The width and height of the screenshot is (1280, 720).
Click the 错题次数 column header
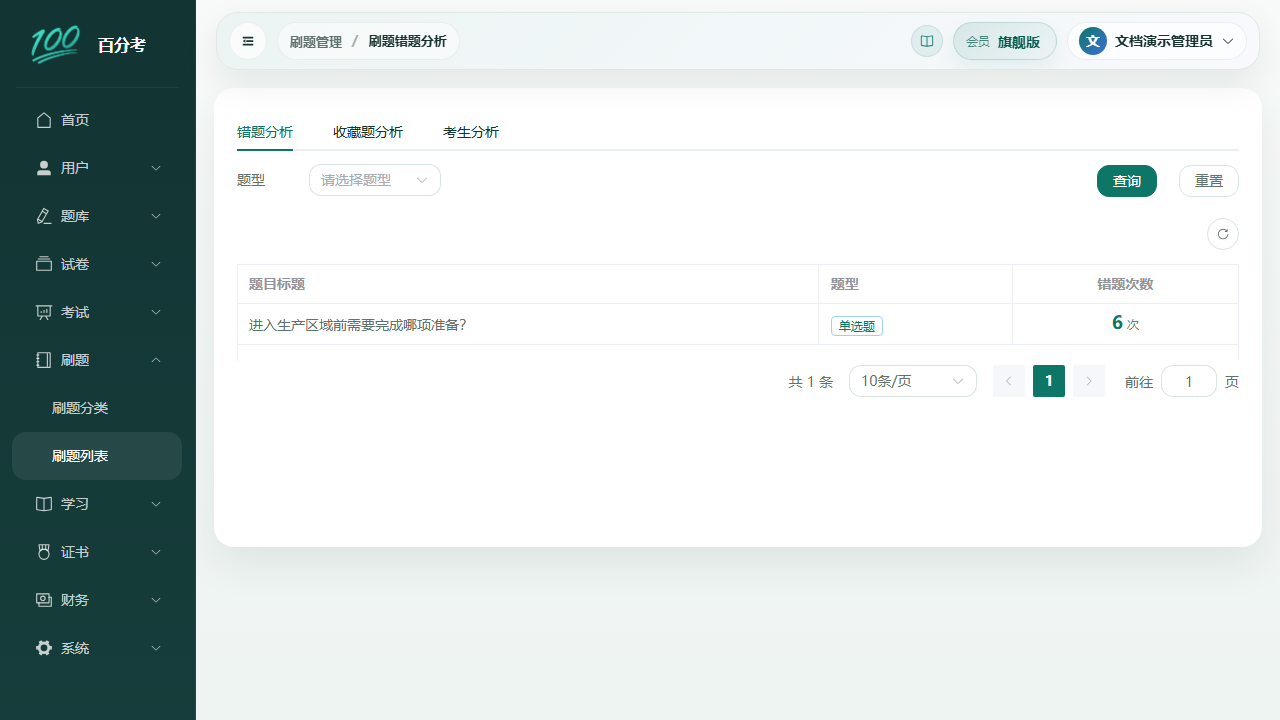(x=1125, y=284)
